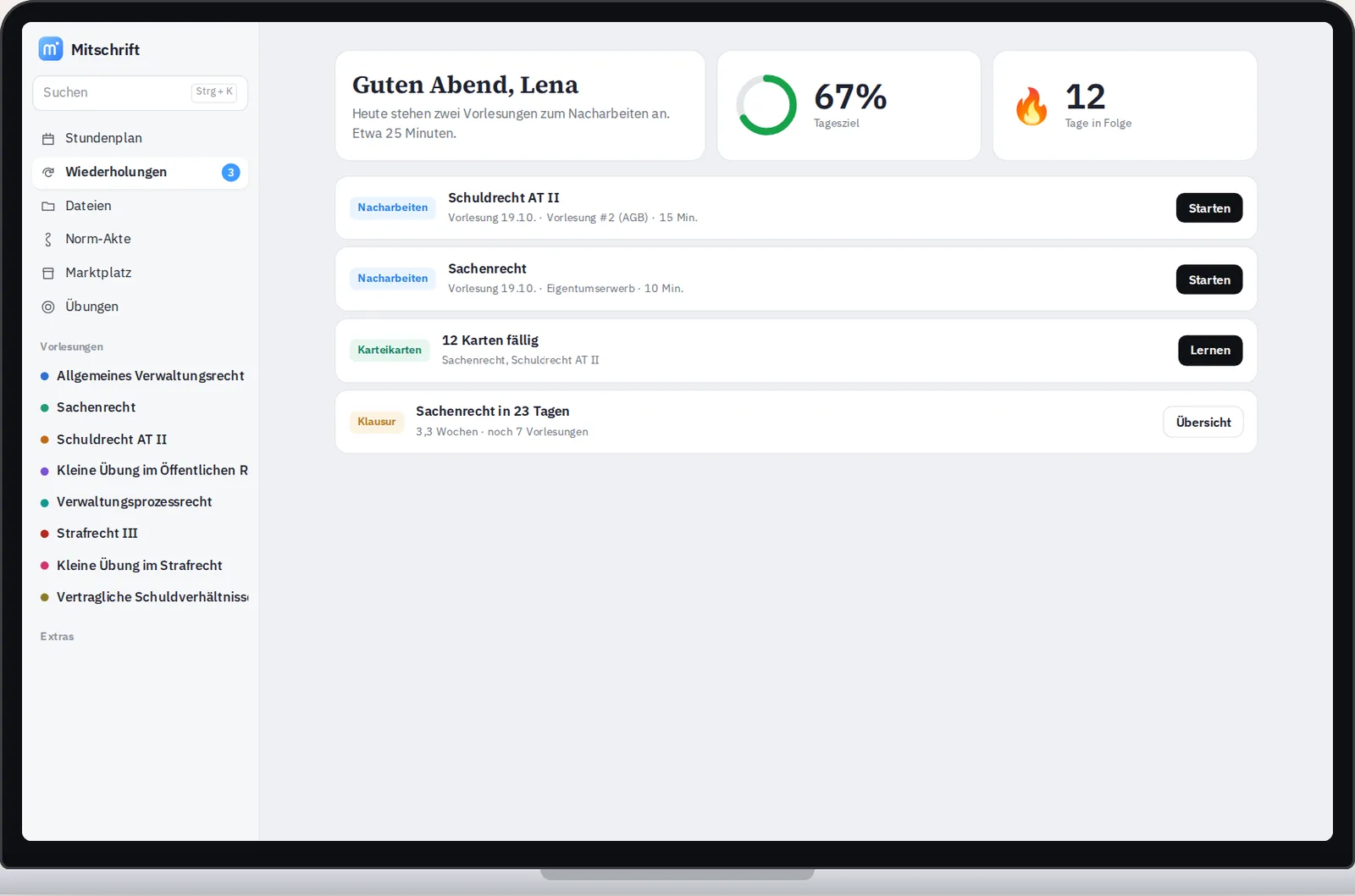Click the blue dot beside Allgemeines Verwaltungsrecht
1355x896 pixels.
(45, 377)
